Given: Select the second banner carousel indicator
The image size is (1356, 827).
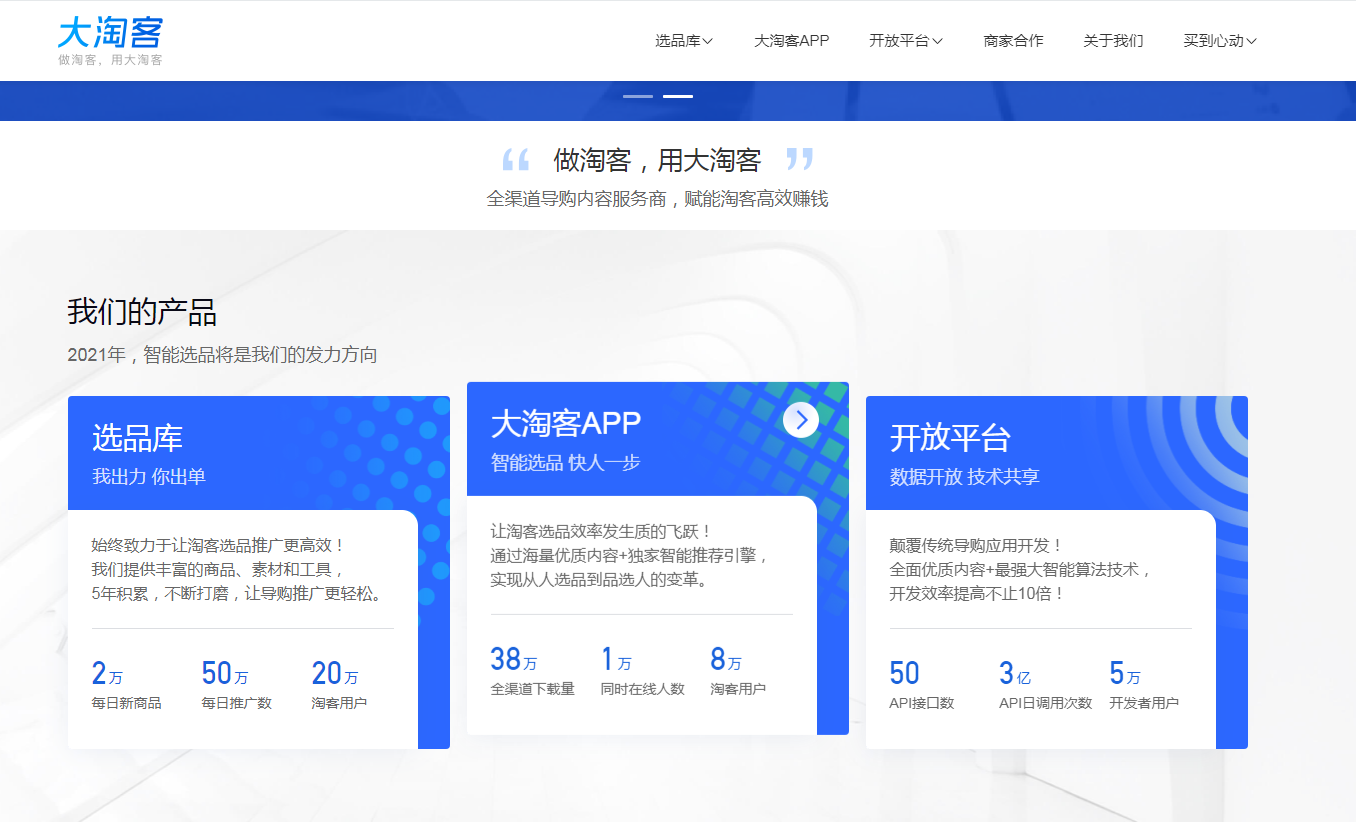Looking at the screenshot, I should [678, 96].
